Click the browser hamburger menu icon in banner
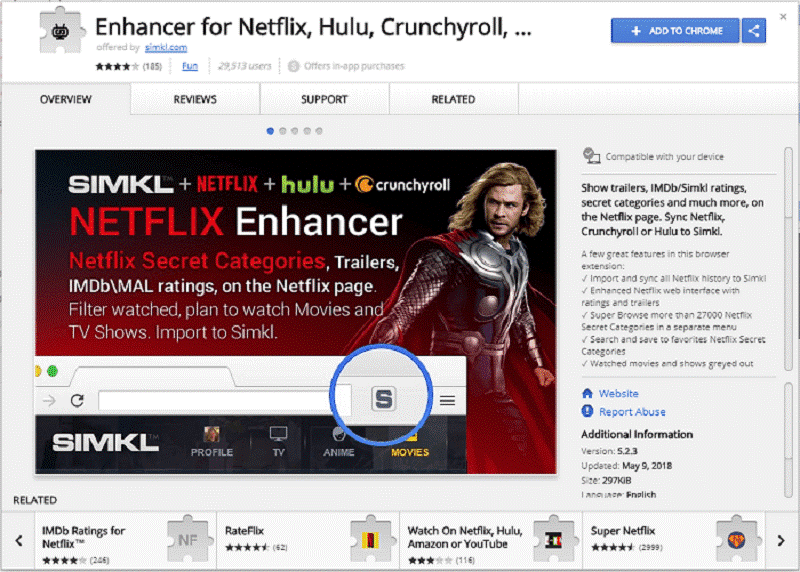Viewport: 800px width, 572px height. (x=448, y=401)
